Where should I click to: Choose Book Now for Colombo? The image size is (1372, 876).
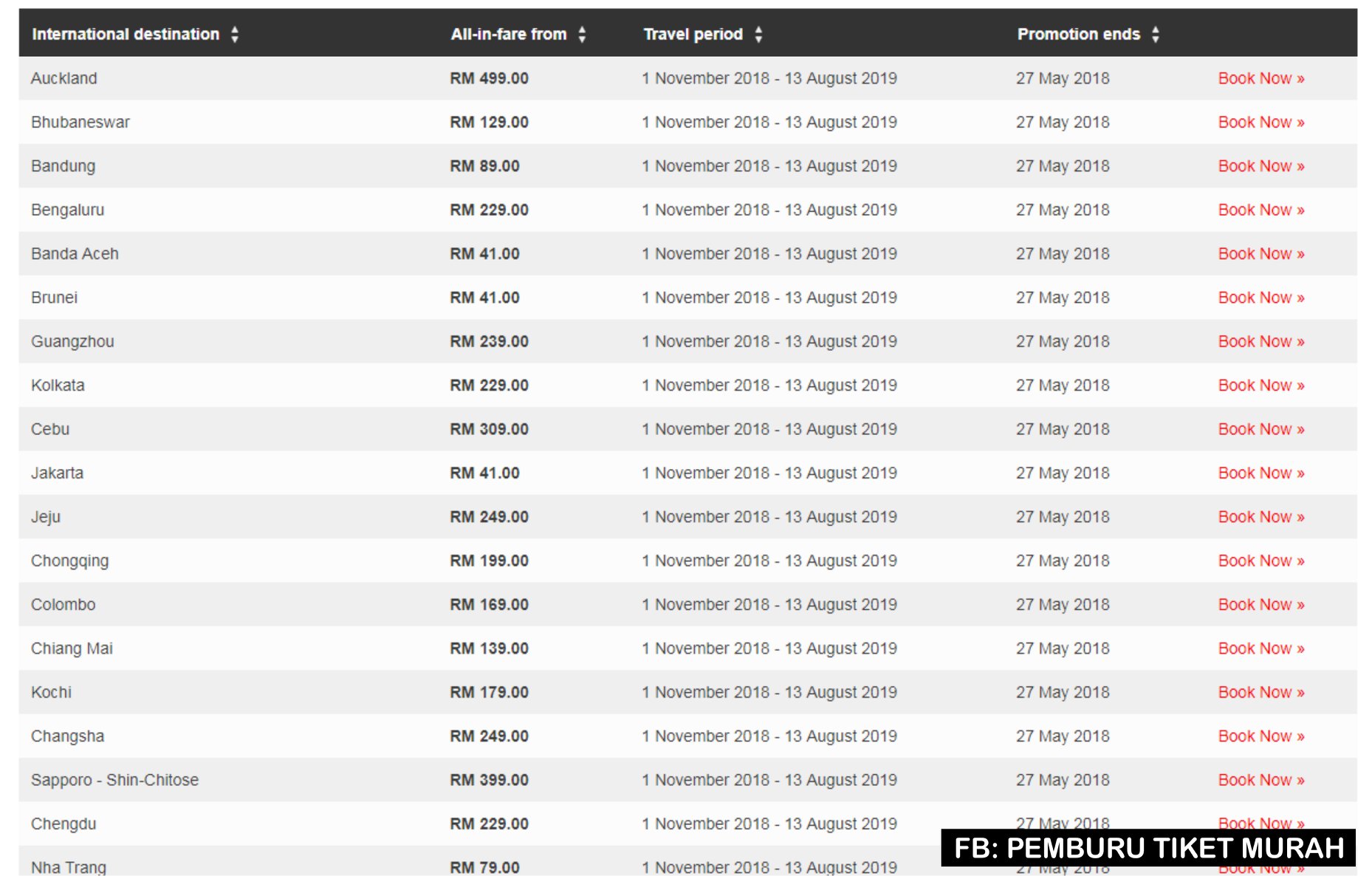pyautogui.click(x=1261, y=604)
